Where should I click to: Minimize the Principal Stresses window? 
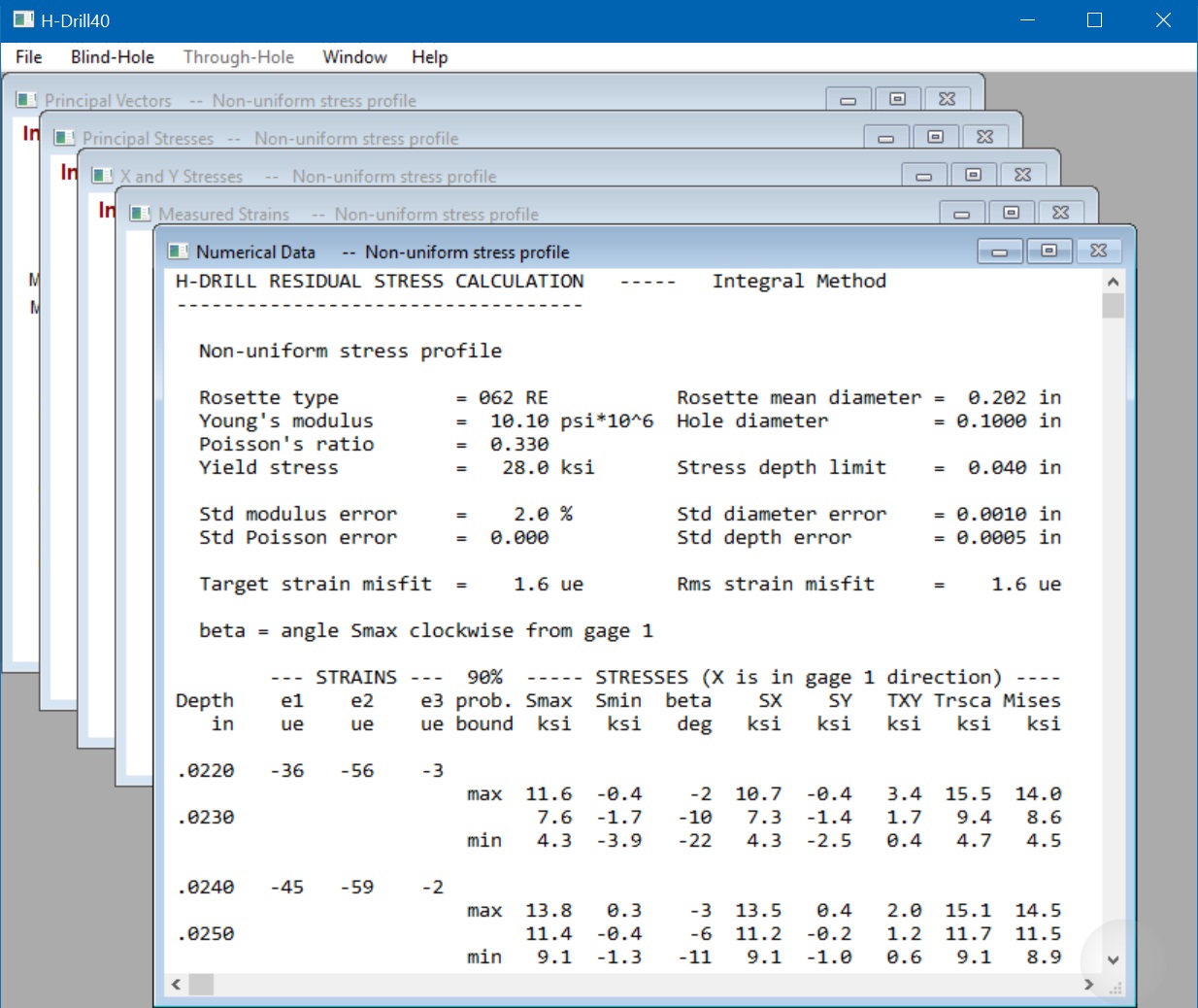(885, 138)
